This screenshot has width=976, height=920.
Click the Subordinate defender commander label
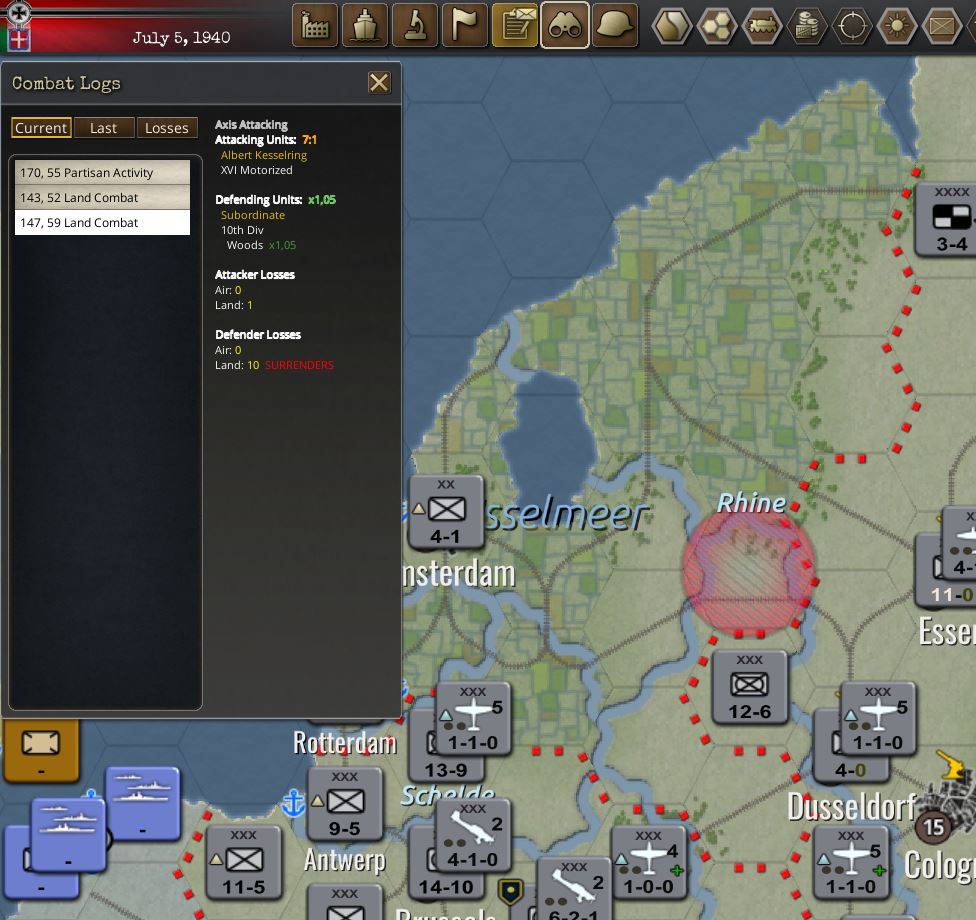pos(253,215)
